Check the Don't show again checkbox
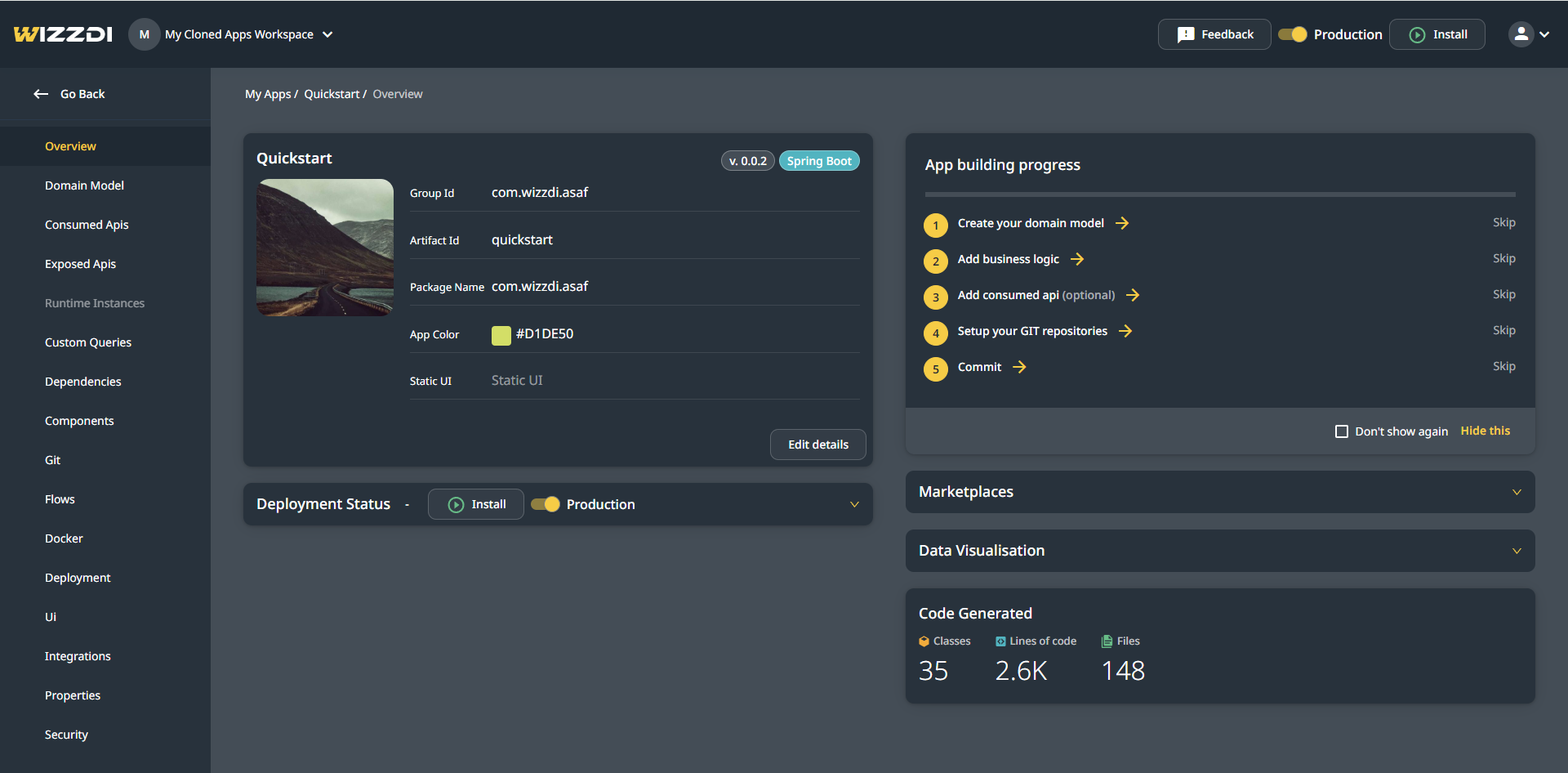The width and height of the screenshot is (1568, 773). 1341,431
